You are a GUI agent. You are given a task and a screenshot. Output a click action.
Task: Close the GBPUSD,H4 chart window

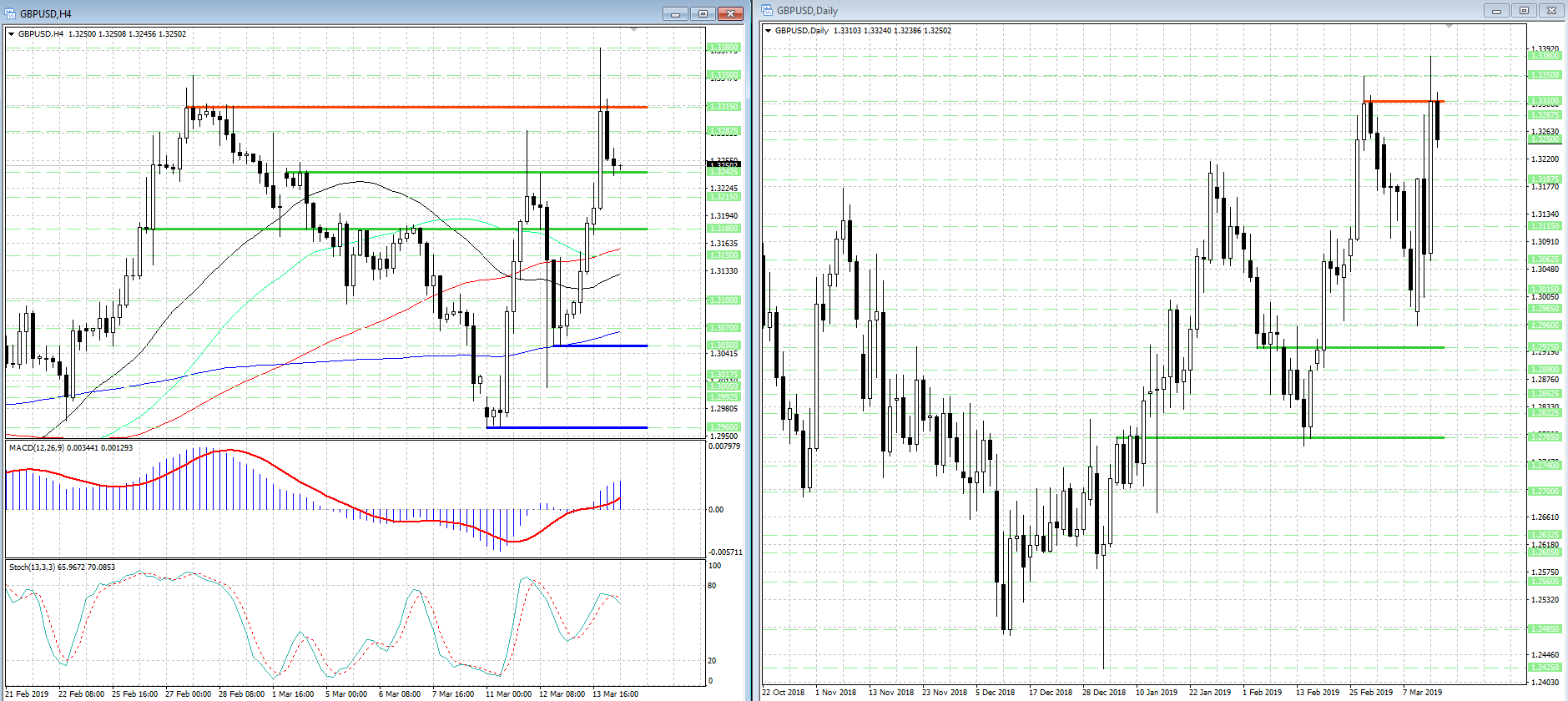(x=730, y=13)
